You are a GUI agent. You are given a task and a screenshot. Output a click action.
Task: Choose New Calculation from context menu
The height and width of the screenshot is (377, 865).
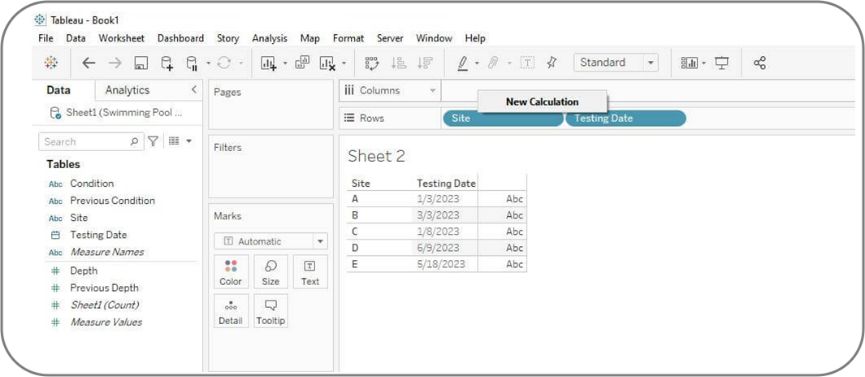tap(542, 102)
